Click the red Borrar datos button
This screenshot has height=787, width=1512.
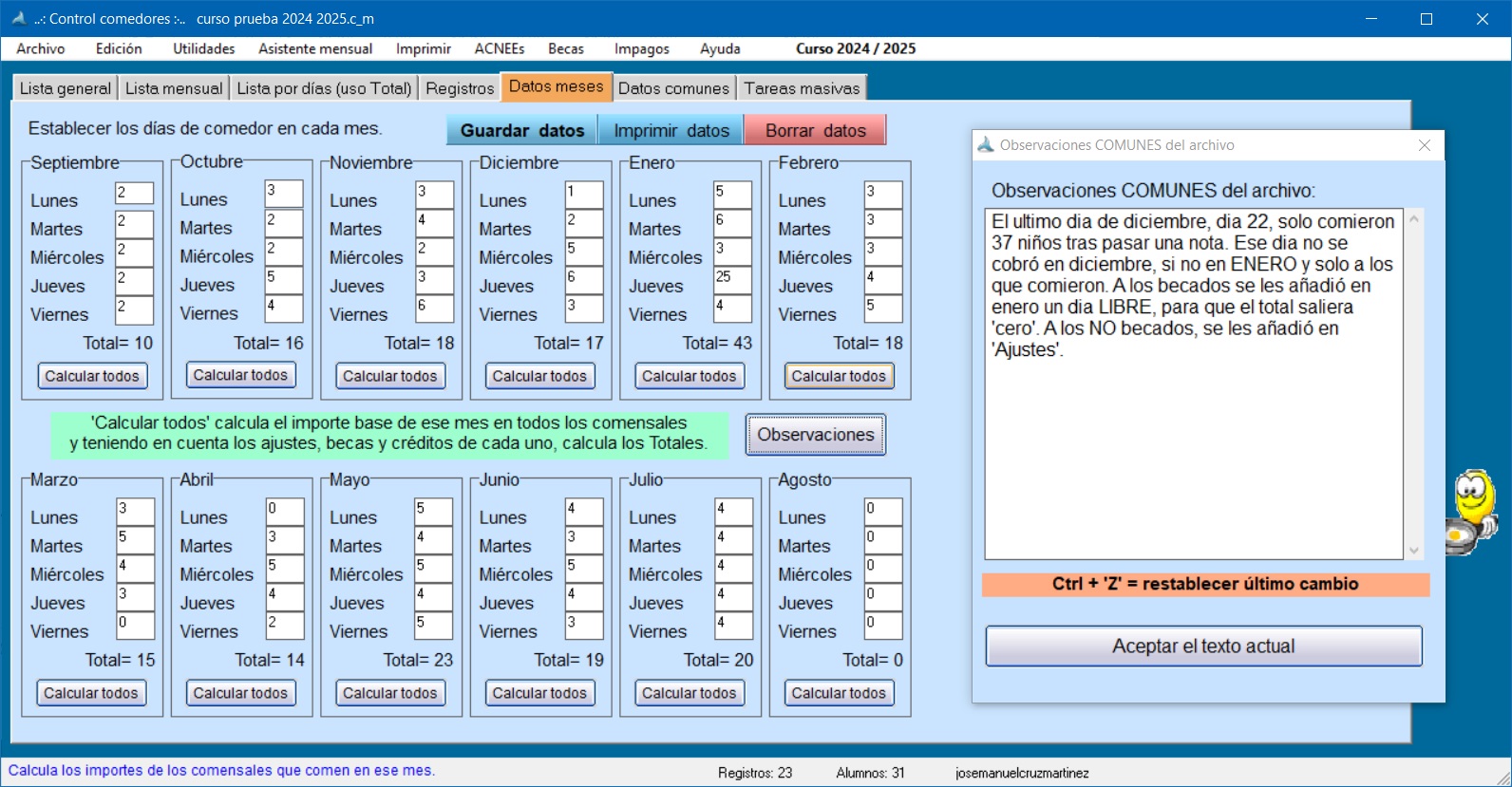[815, 130]
